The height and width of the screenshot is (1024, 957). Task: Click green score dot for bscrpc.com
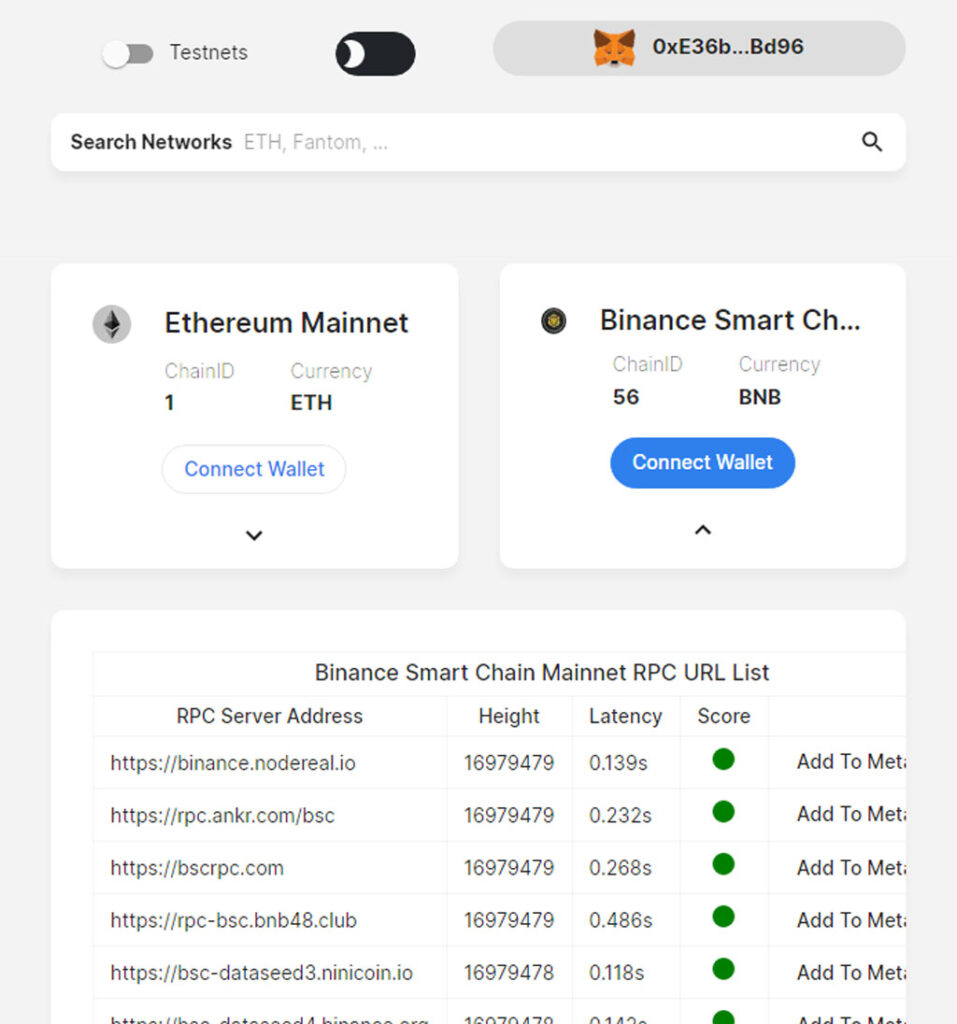(723, 864)
